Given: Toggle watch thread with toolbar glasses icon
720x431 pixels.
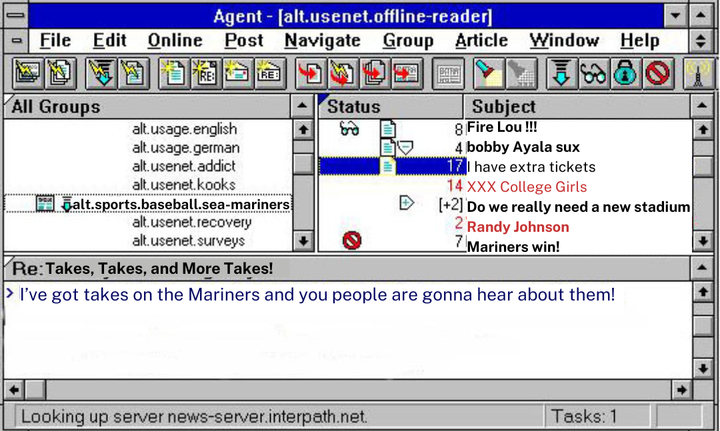Looking at the screenshot, I should pos(594,73).
